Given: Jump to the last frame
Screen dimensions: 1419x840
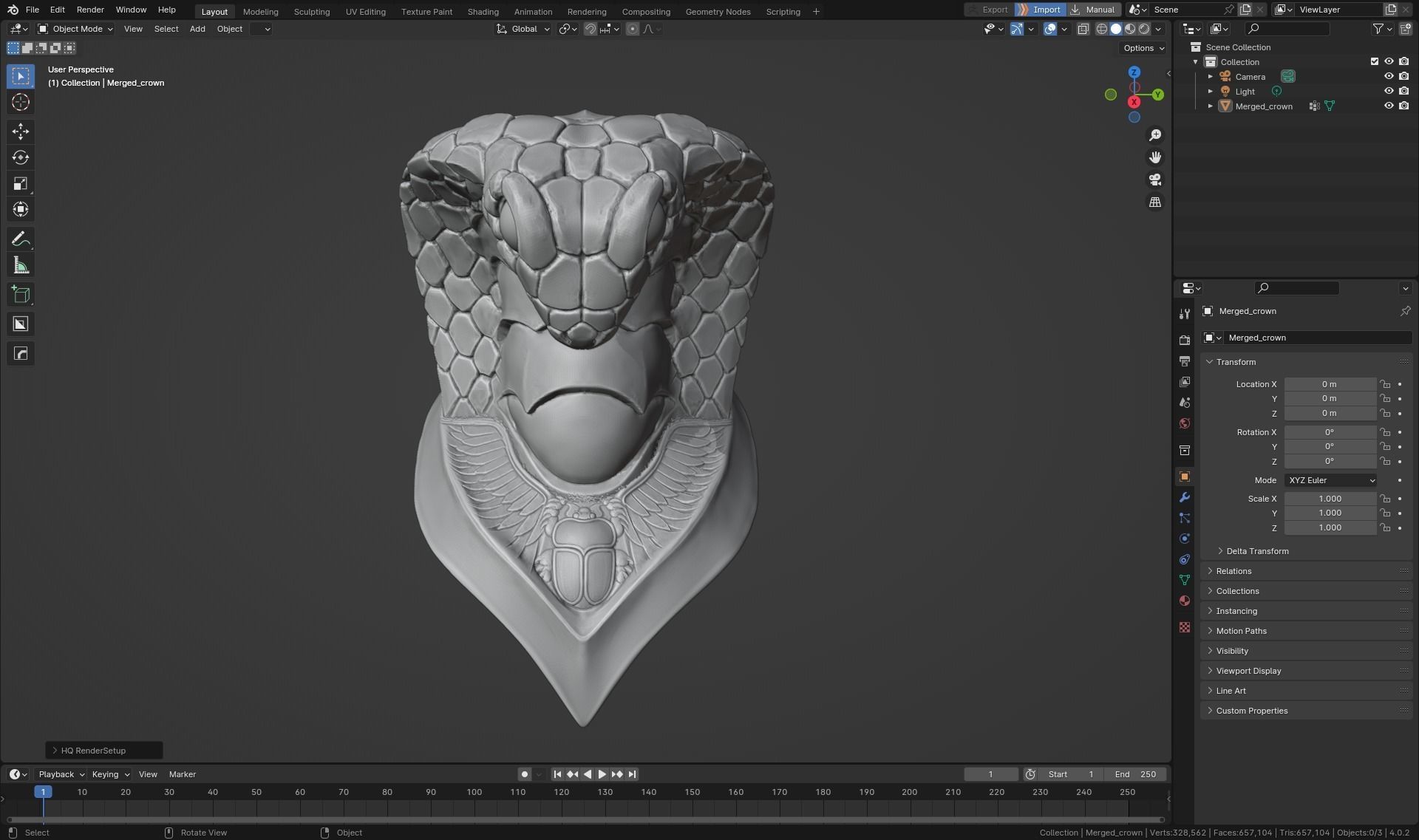Looking at the screenshot, I should [x=632, y=774].
